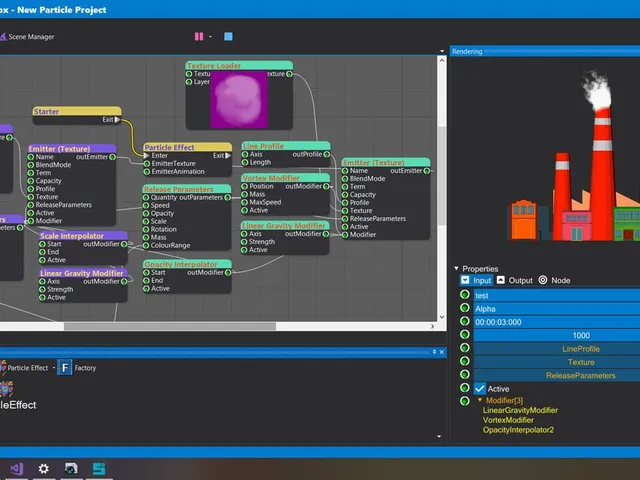This screenshot has height=480, width=640.
Task: Click the vertical scrollbar down arrow of the graph
Action: point(442,317)
